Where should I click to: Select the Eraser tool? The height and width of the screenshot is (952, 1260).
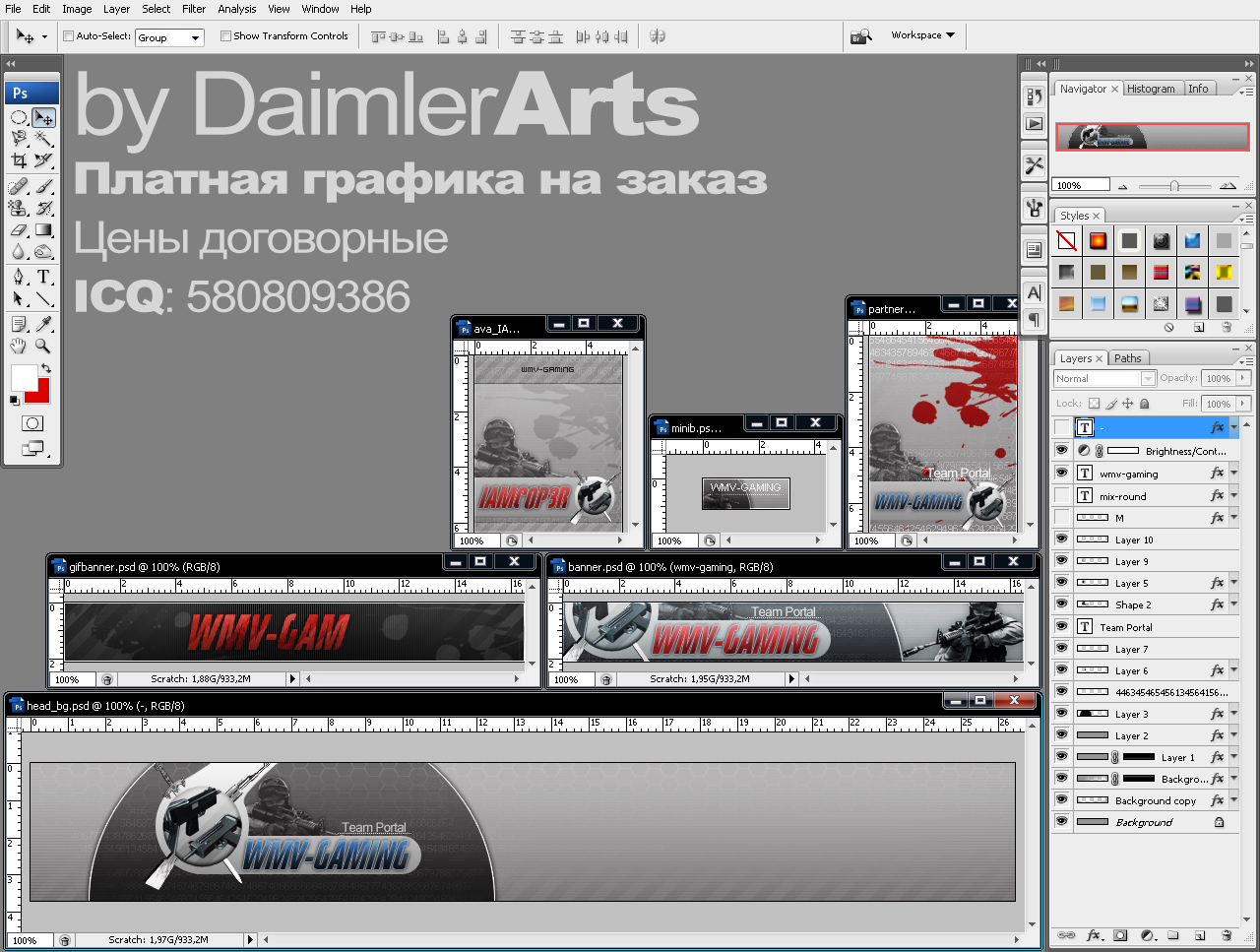[x=19, y=229]
